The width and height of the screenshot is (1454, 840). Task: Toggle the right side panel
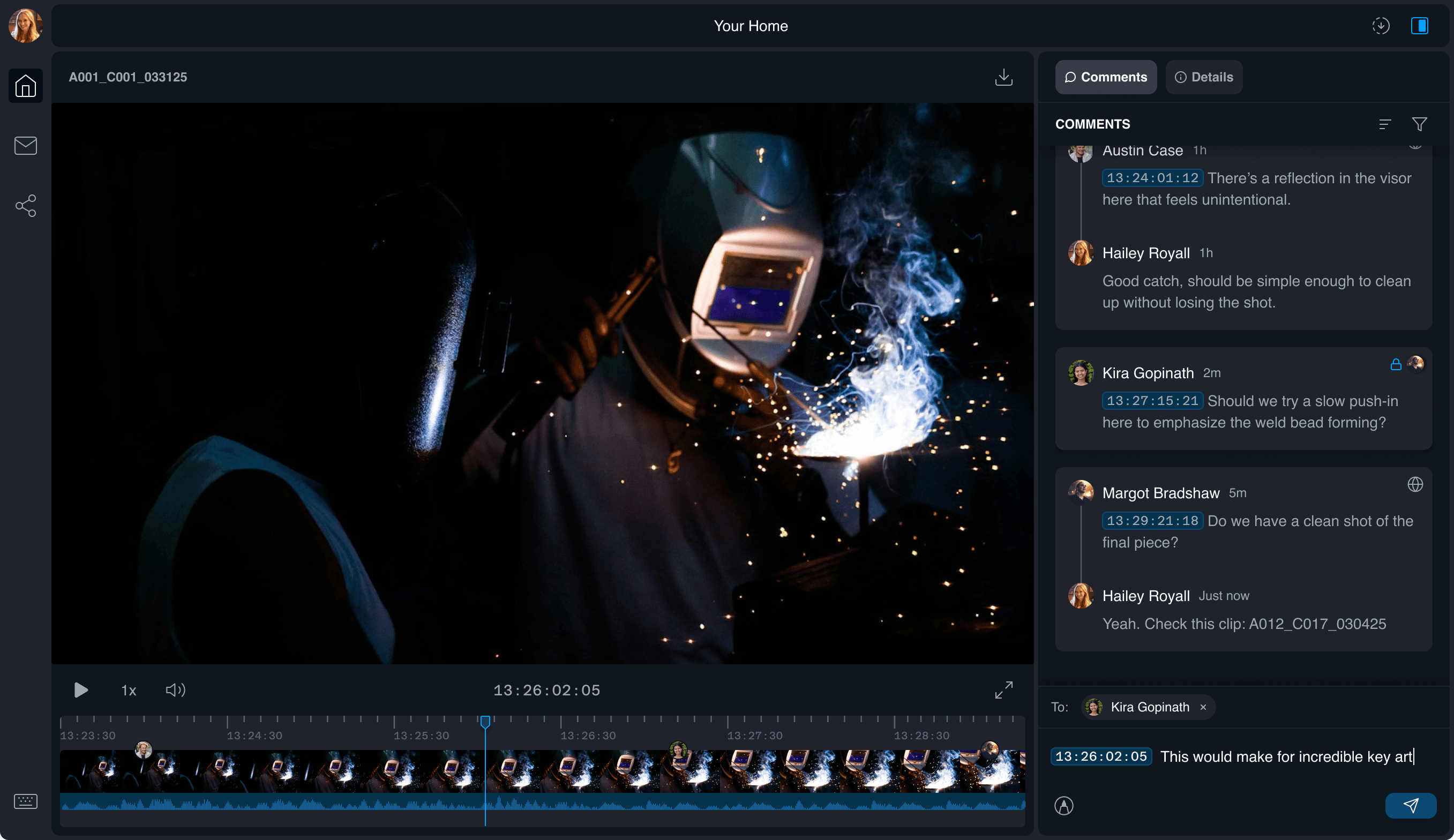1419,26
